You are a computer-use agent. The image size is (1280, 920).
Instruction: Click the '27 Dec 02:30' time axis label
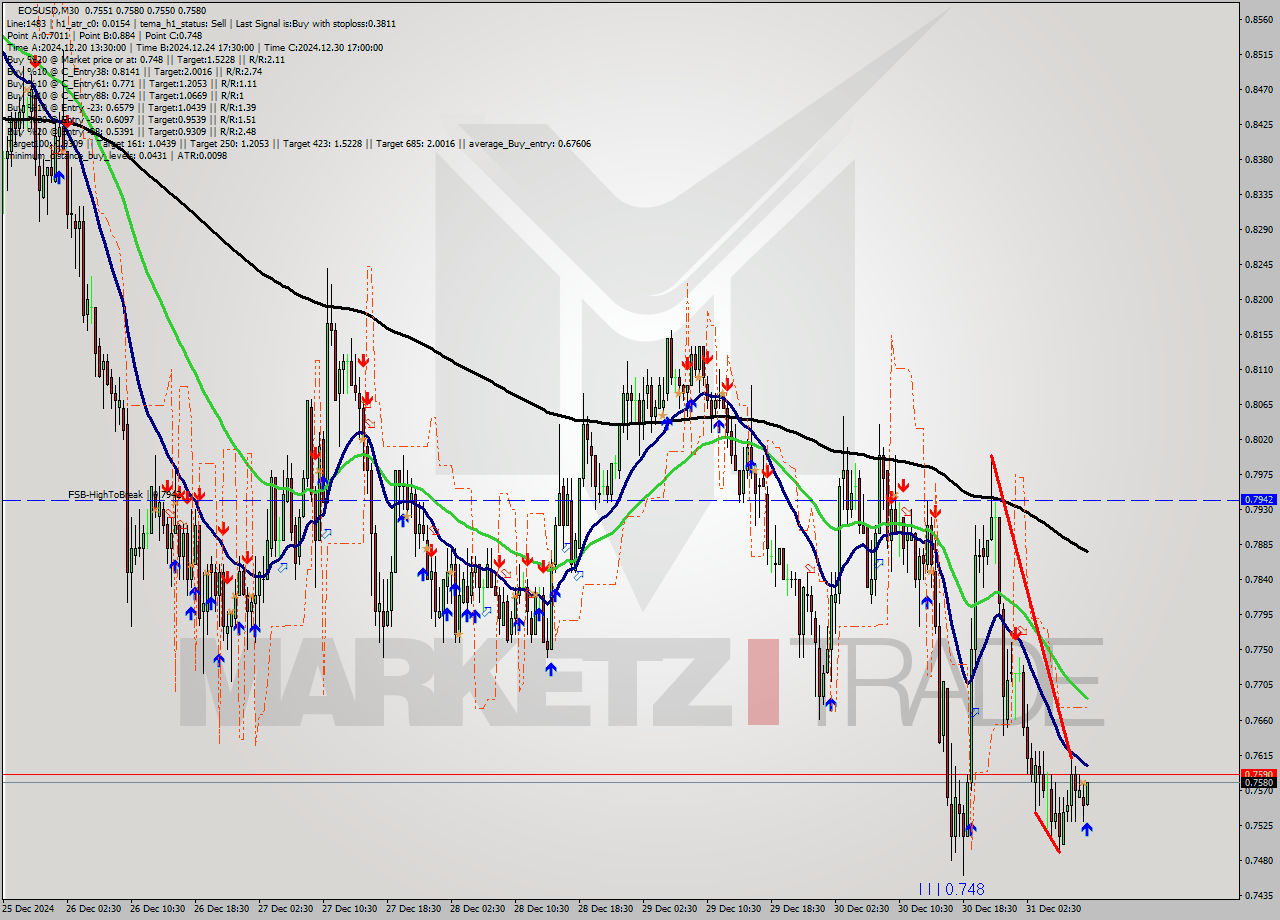tap(284, 909)
